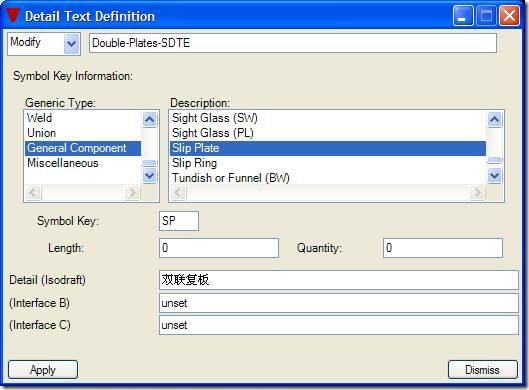Click the Double-Plates-SDTE name field
Image resolution: width=529 pixels, height=390 pixels.
pos(293,43)
